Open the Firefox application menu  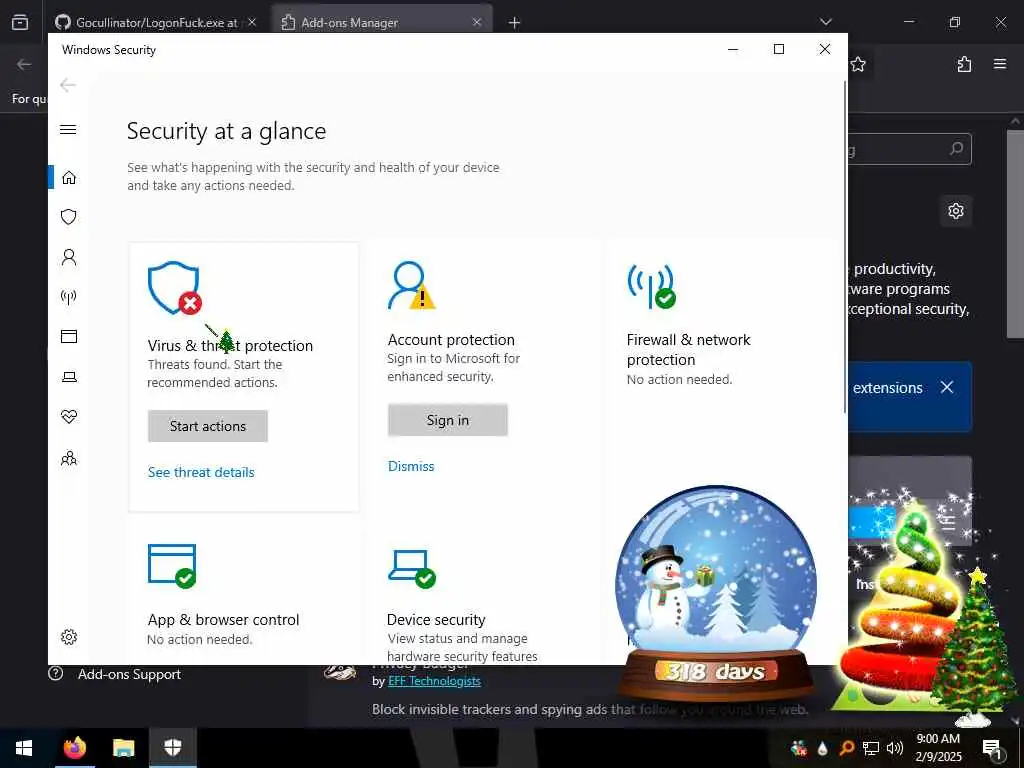tap(1000, 64)
